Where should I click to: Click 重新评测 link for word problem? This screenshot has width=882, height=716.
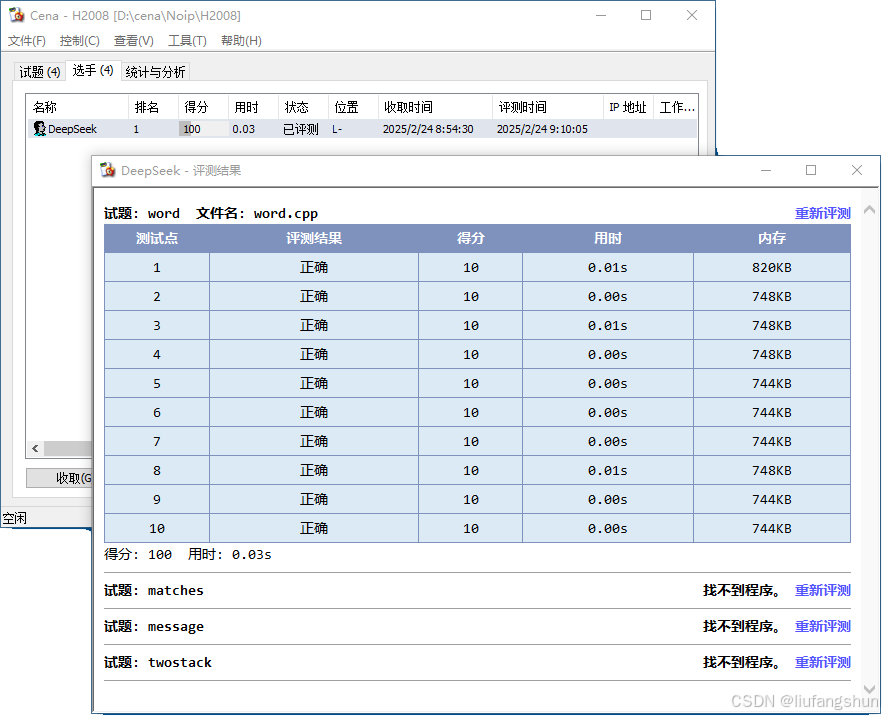tap(822, 213)
